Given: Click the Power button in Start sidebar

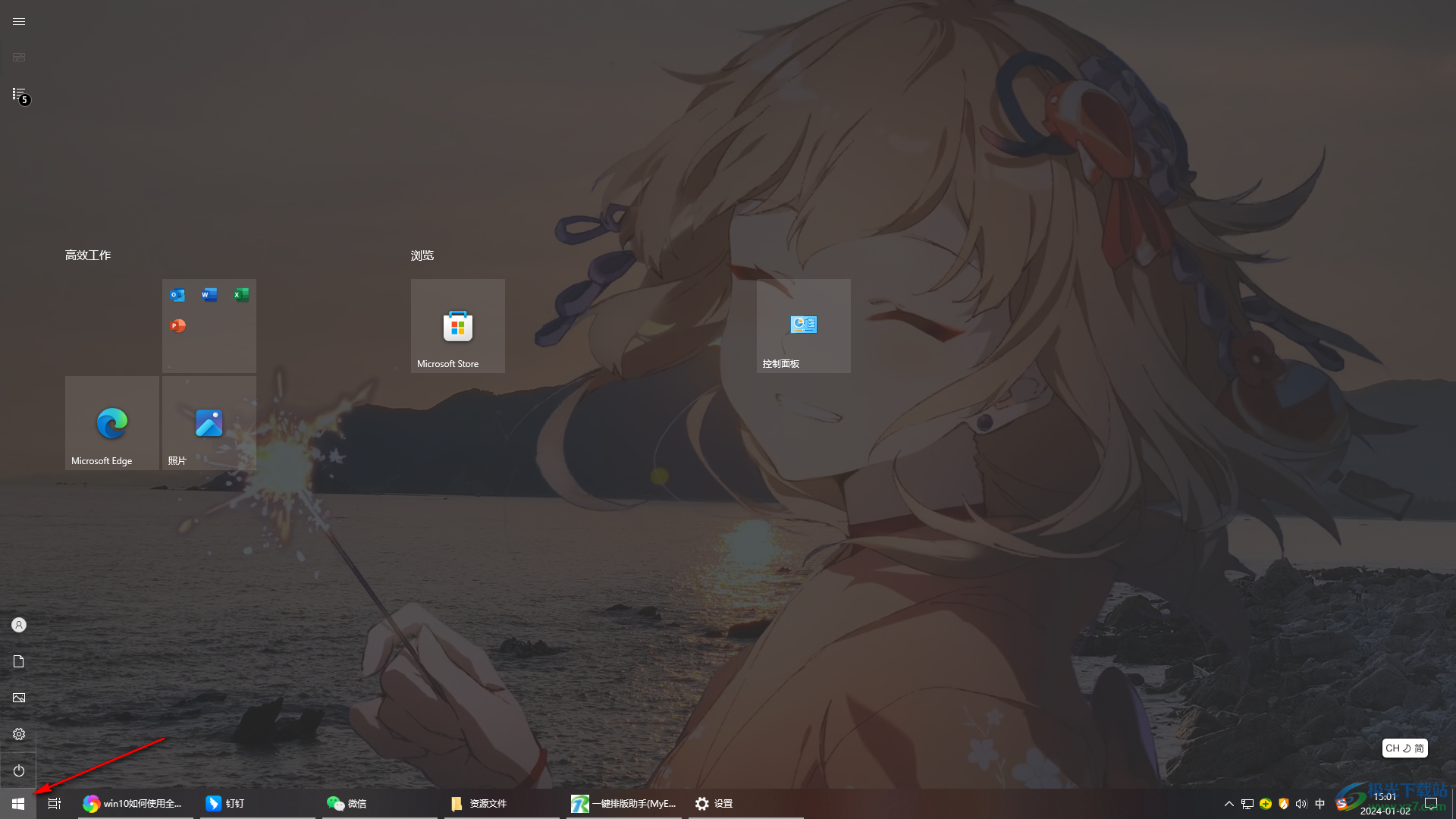Looking at the screenshot, I should [x=19, y=770].
